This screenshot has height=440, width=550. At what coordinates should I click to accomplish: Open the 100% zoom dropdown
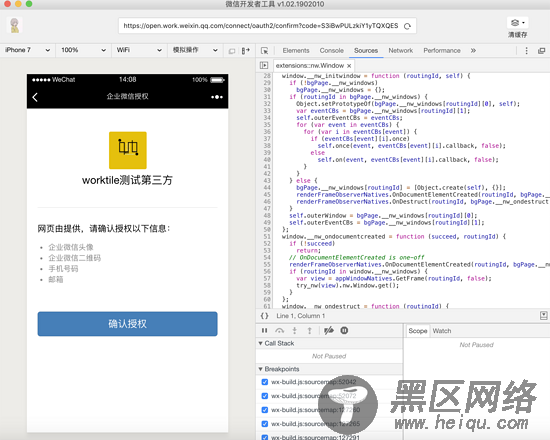[83, 50]
